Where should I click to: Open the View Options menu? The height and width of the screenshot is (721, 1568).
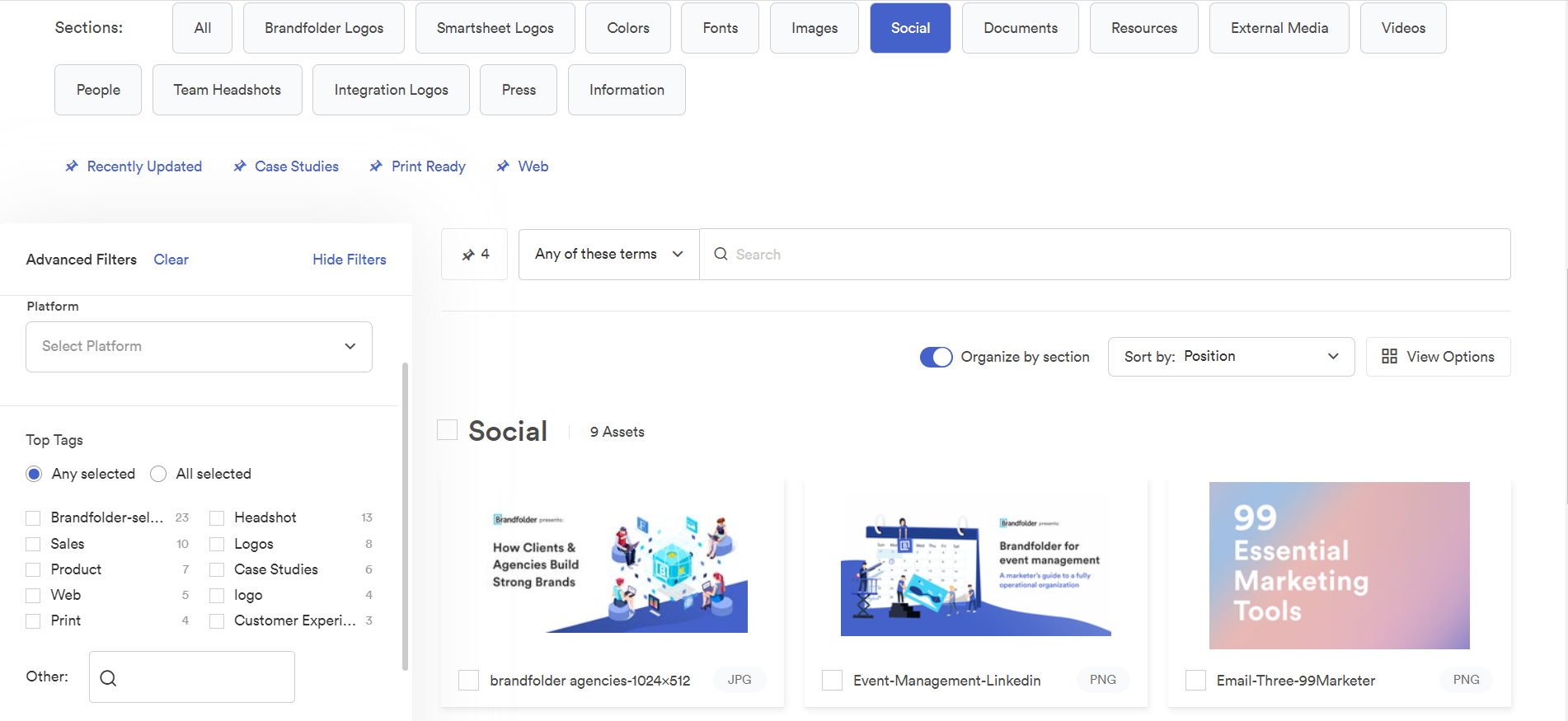[1438, 357]
